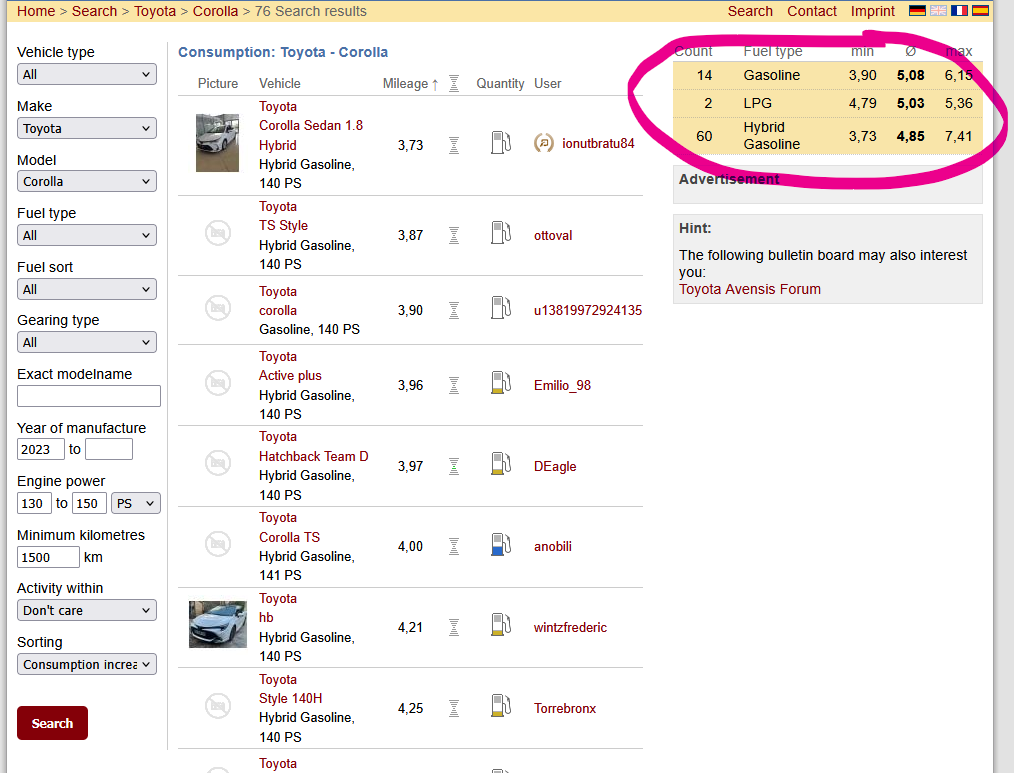This screenshot has height=773, width=1014.
Task: Click the Minimum kilometres field 1500
Action: coord(48,557)
